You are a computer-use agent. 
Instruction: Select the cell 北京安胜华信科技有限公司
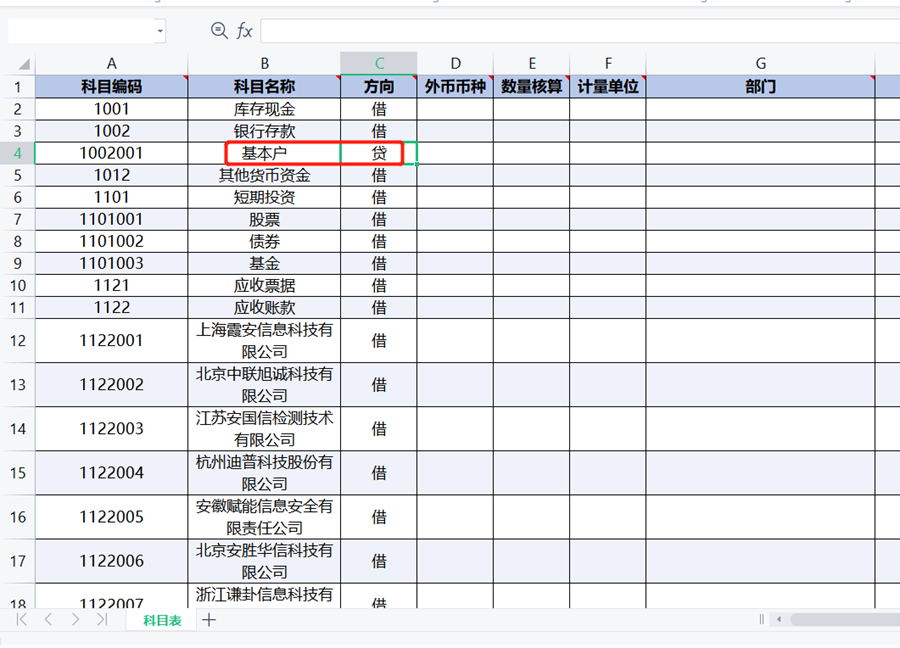tap(264, 561)
